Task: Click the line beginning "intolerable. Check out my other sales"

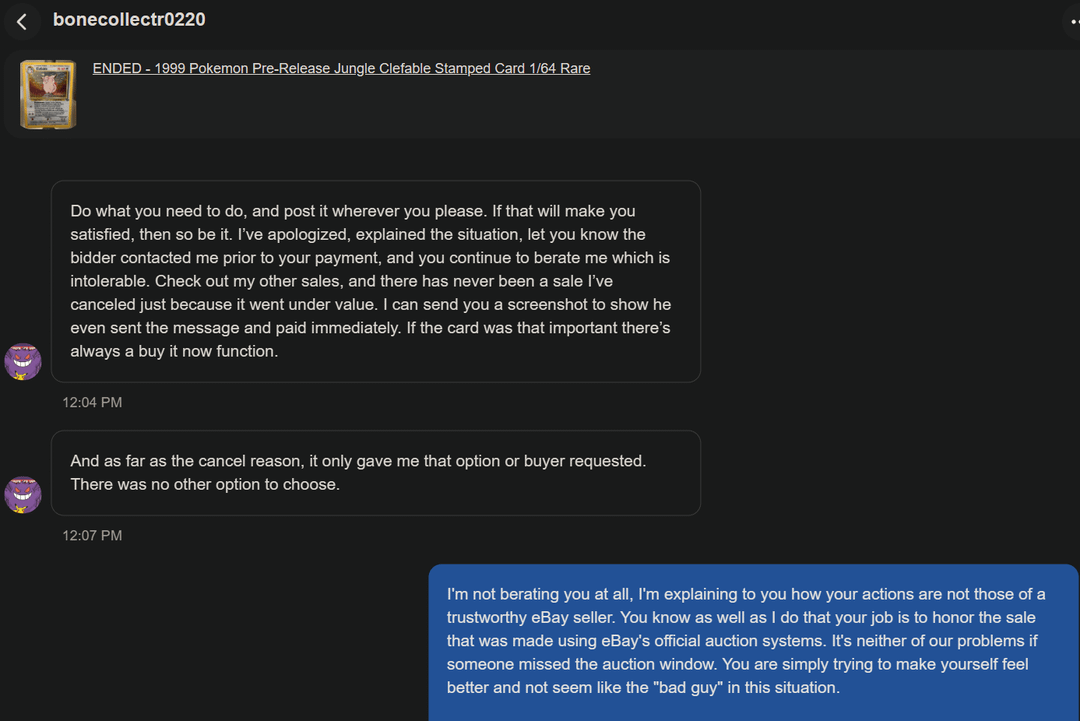Action: pos(341,281)
